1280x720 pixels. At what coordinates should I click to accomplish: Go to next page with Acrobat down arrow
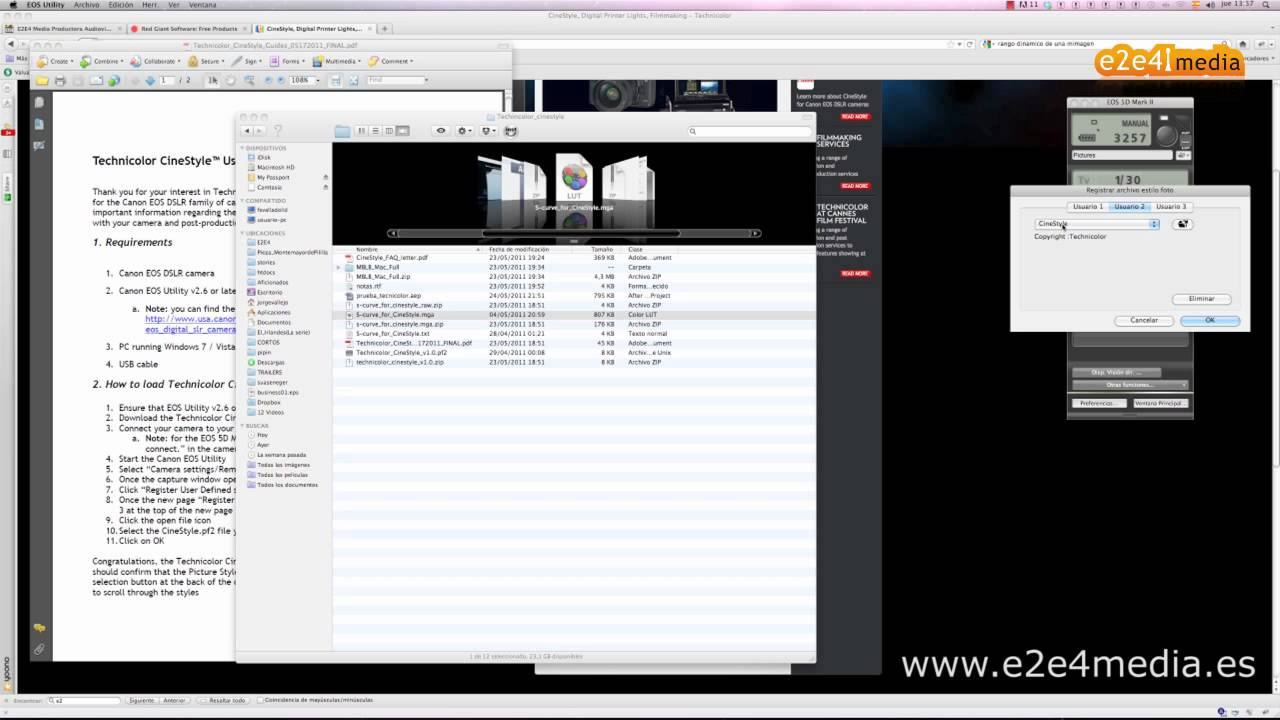(150, 80)
